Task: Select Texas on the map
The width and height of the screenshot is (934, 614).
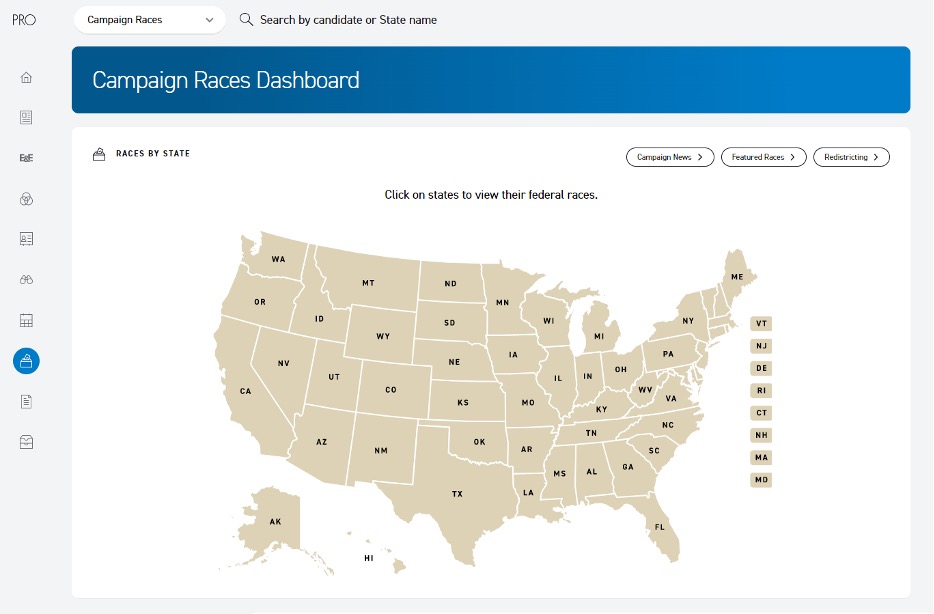Action: pos(458,493)
